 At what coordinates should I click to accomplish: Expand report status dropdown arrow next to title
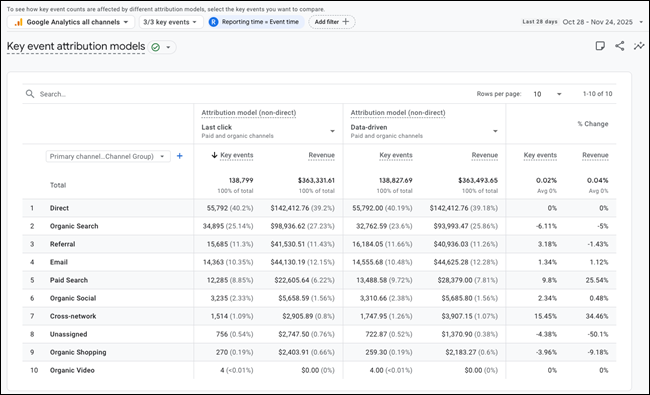pyautogui.click(x=168, y=47)
